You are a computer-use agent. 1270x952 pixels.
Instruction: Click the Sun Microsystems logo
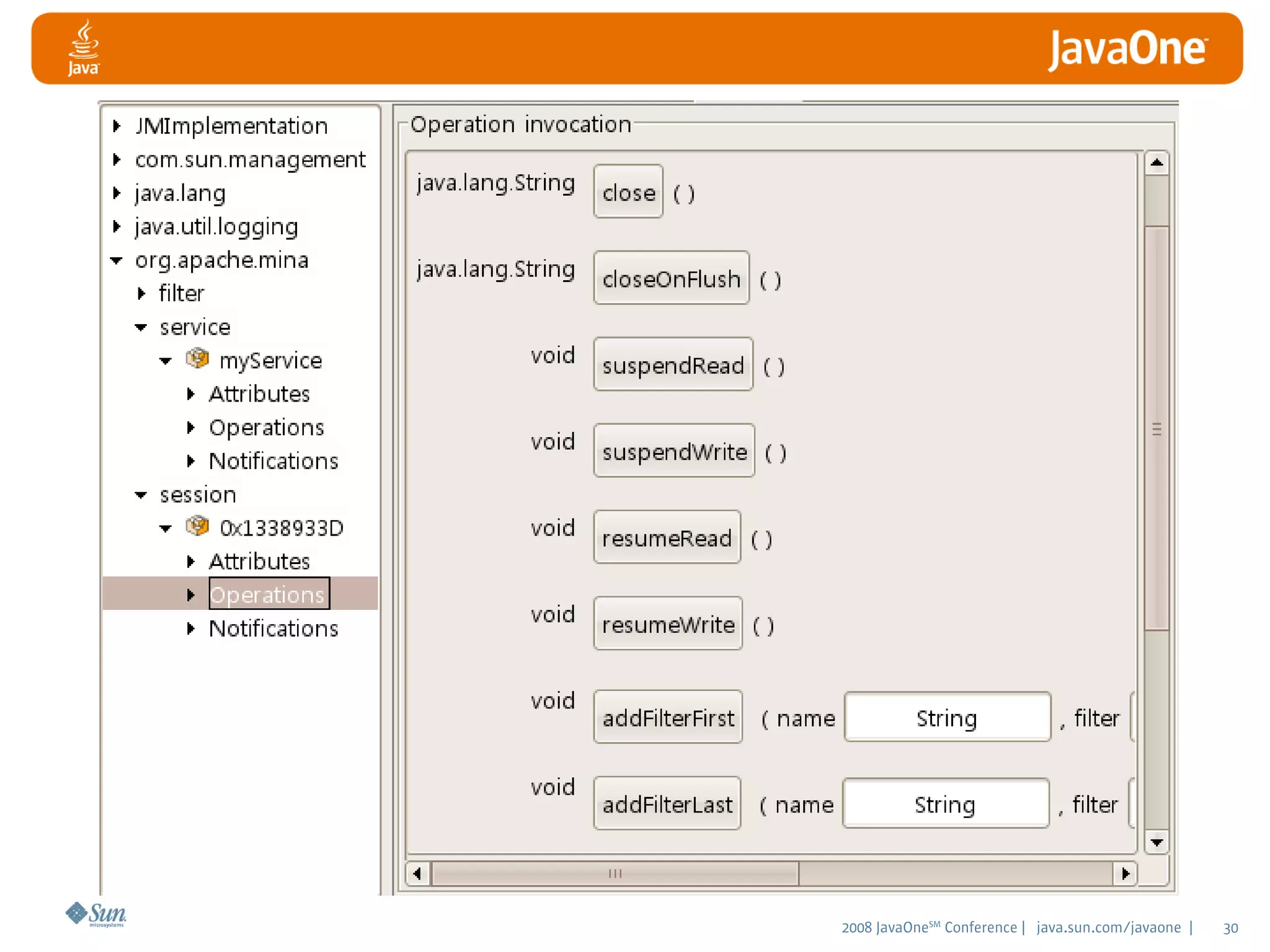pyautogui.click(x=96, y=914)
